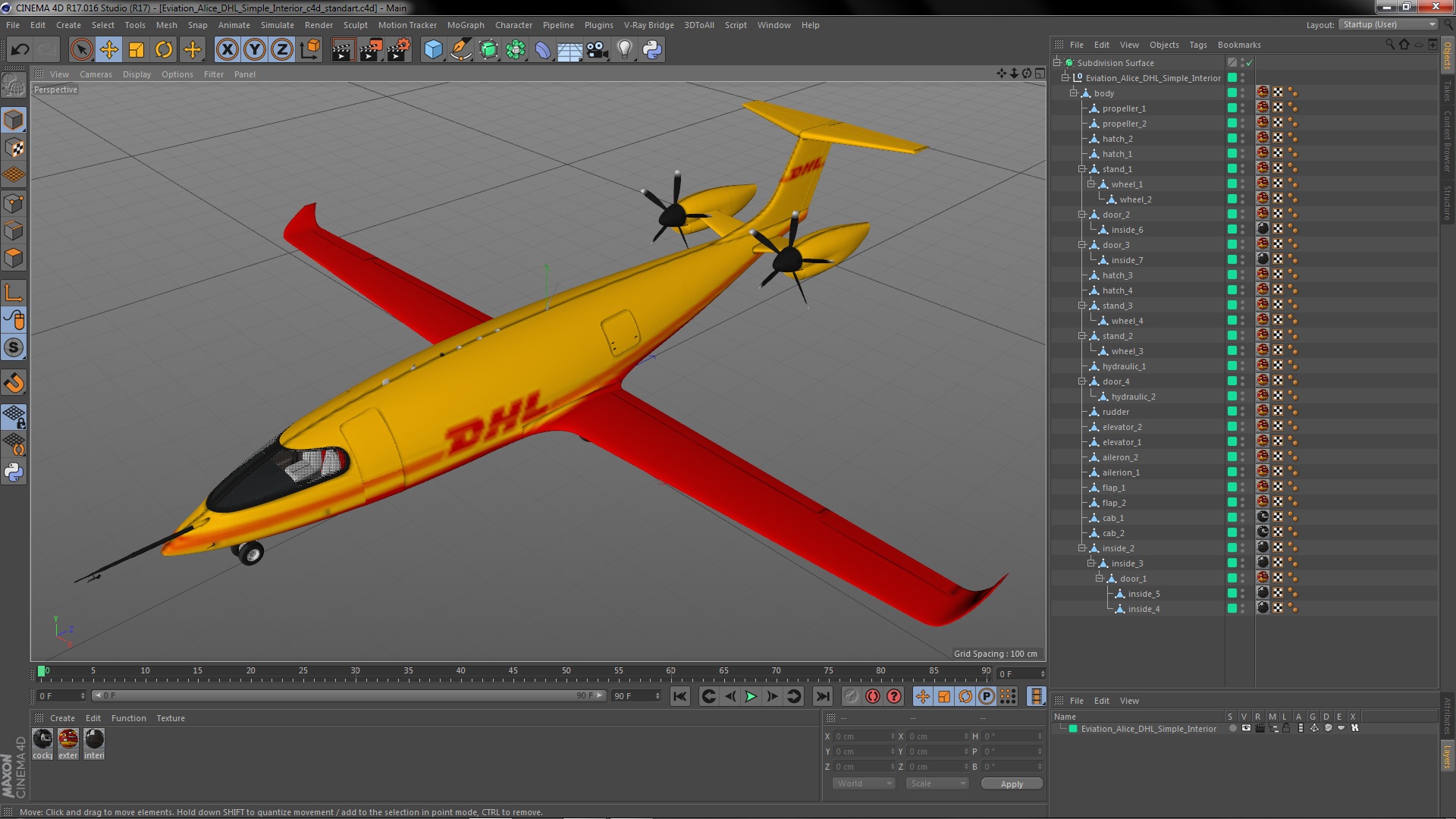
Task: Open the Layers side tab
Action: pyautogui.click(x=1447, y=756)
